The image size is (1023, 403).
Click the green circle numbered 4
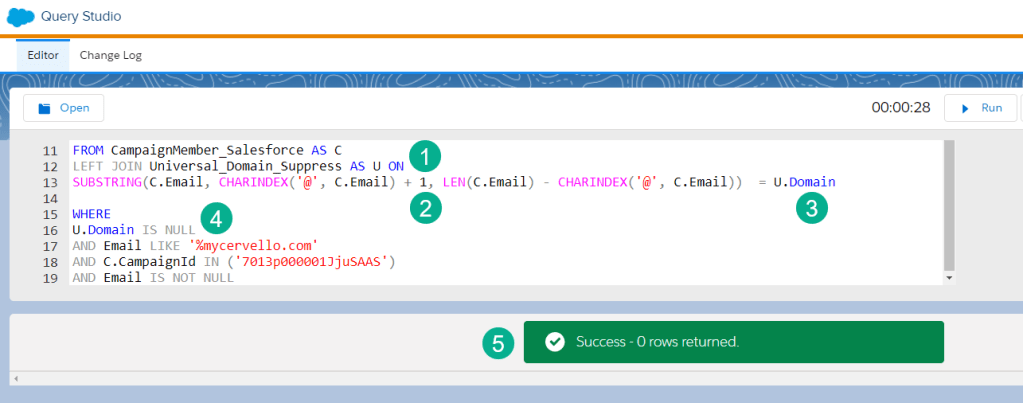pos(216,217)
